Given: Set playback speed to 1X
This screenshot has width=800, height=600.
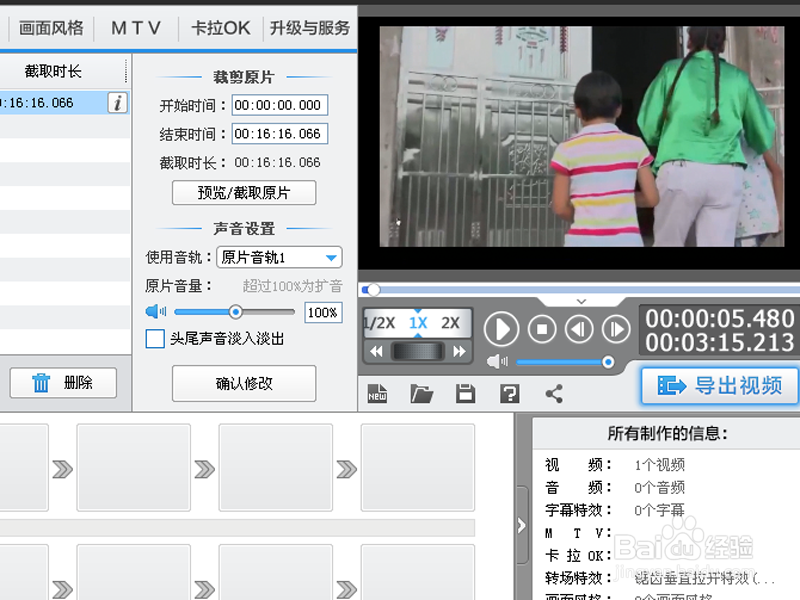Looking at the screenshot, I should click(418, 323).
